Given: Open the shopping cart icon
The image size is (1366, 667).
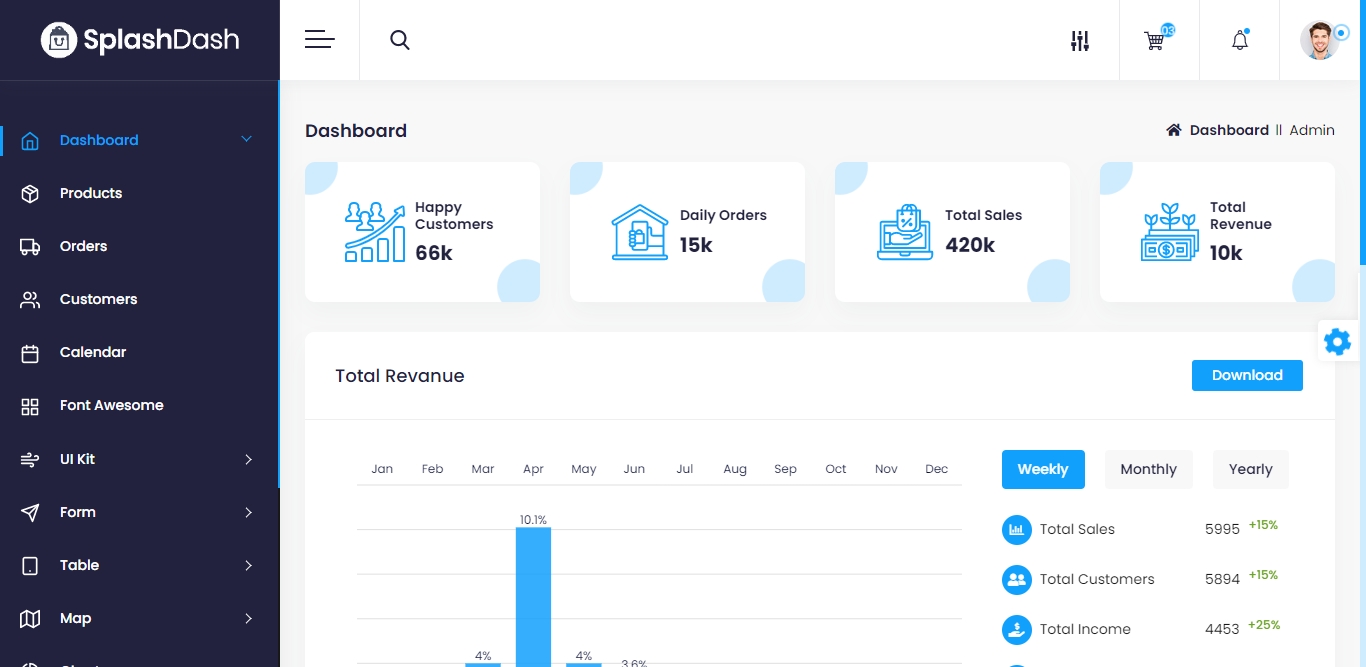Looking at the screenshot, I should coord(1155,41).
